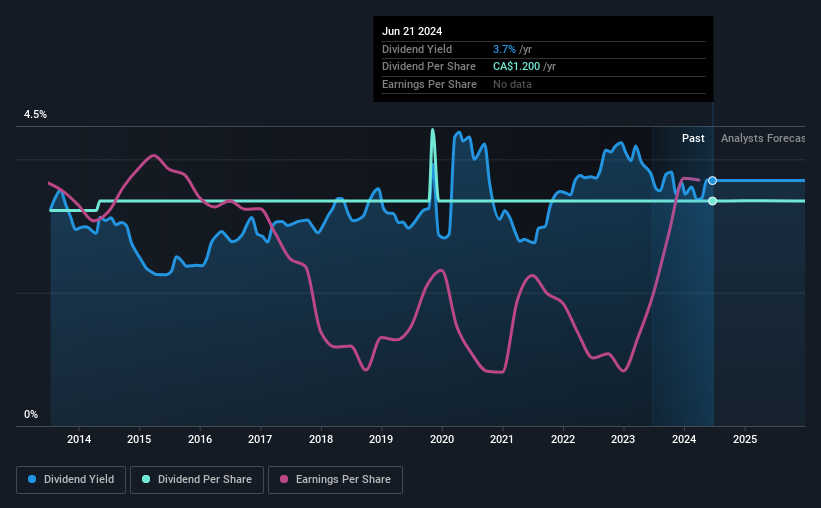The height and width of the screenshot is (508, 821).
Task: Click the blue Dividend Yield legend dot
Action: pyautogui.click(x=32, y=479)
